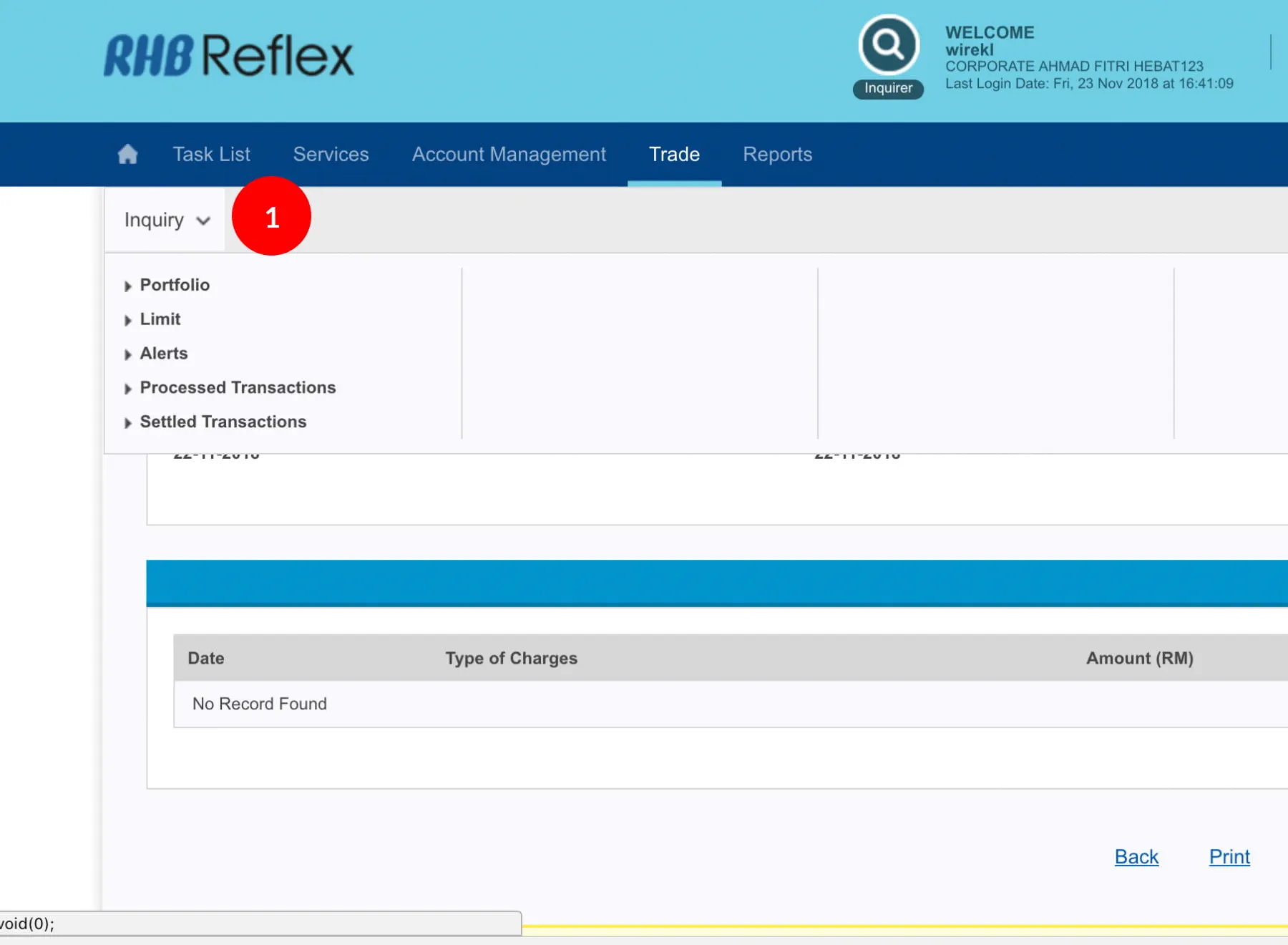Open the Services menu
The height and width of the screenshot is (945, 1288).
331,154
